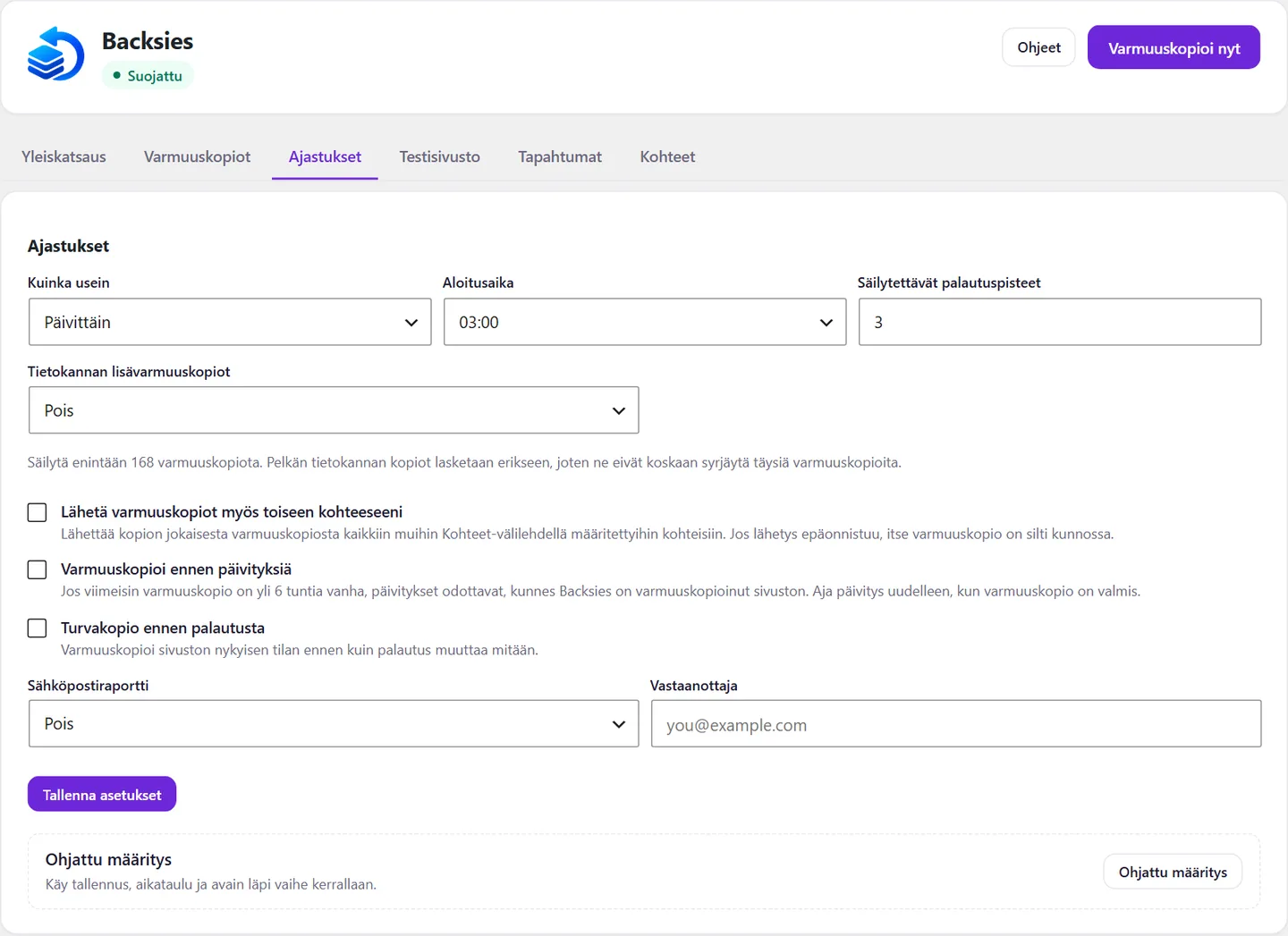Click the Vastaanottaja email input field

click(x=956, y=724)
